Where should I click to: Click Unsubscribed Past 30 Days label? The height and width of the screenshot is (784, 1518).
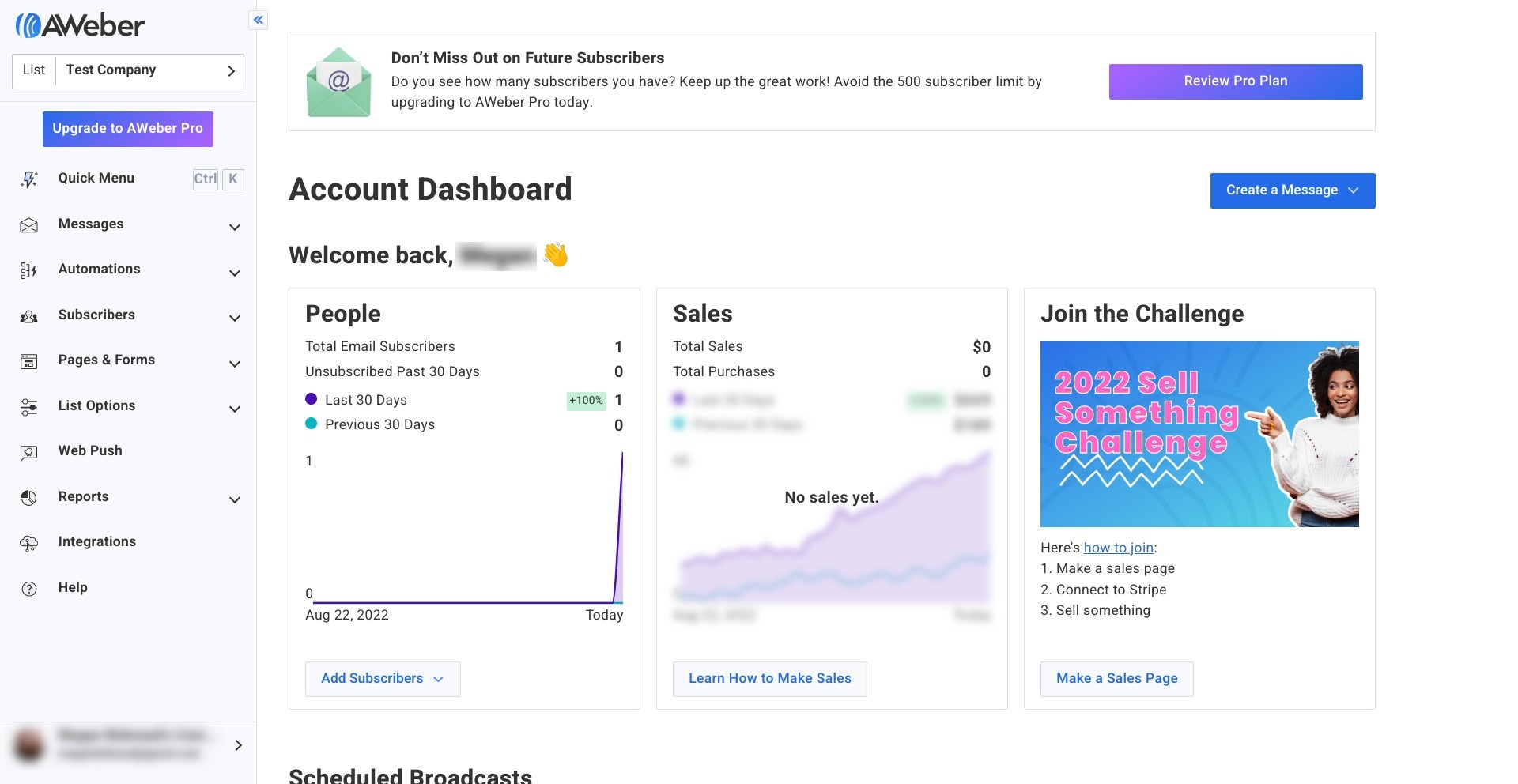(x=392, y=371)
